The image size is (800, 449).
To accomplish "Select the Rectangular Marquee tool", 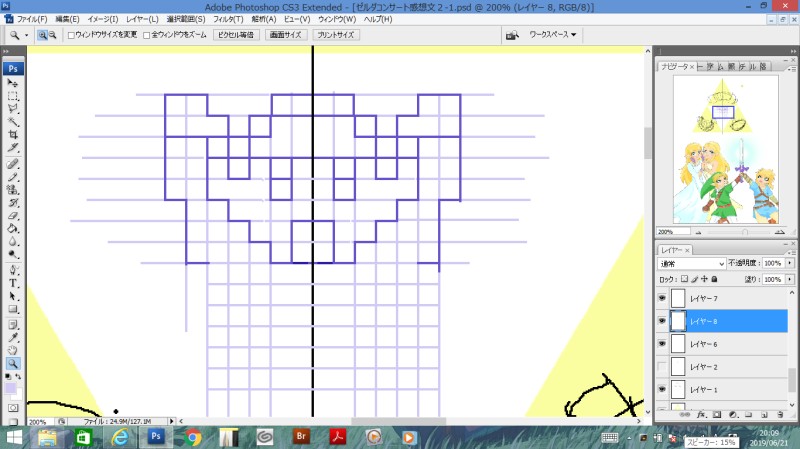I will 13,96.
